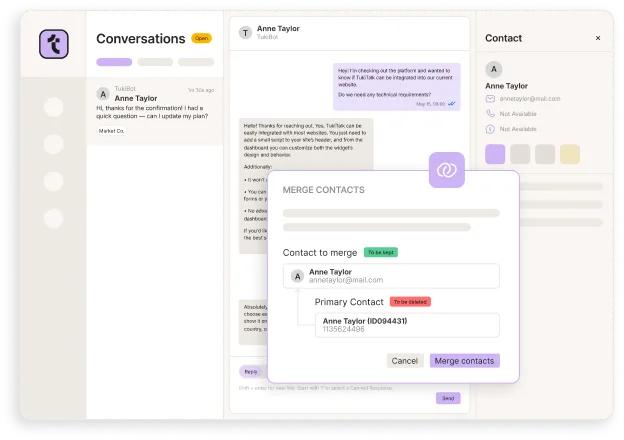Click the WhatsApp icon in Contact panel

click(490, 128)
